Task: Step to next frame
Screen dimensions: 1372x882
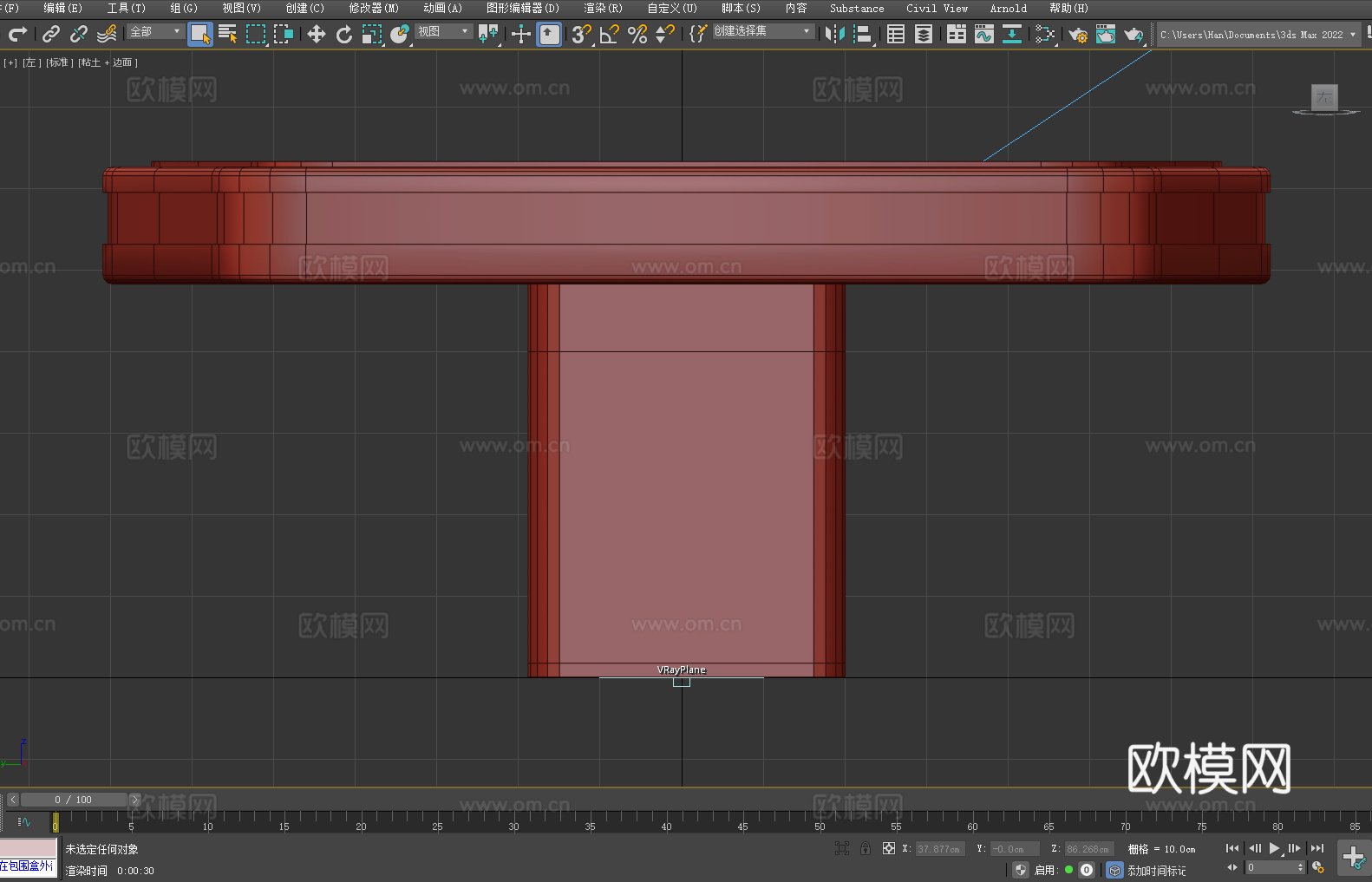Action: [x=1295, y=848]
